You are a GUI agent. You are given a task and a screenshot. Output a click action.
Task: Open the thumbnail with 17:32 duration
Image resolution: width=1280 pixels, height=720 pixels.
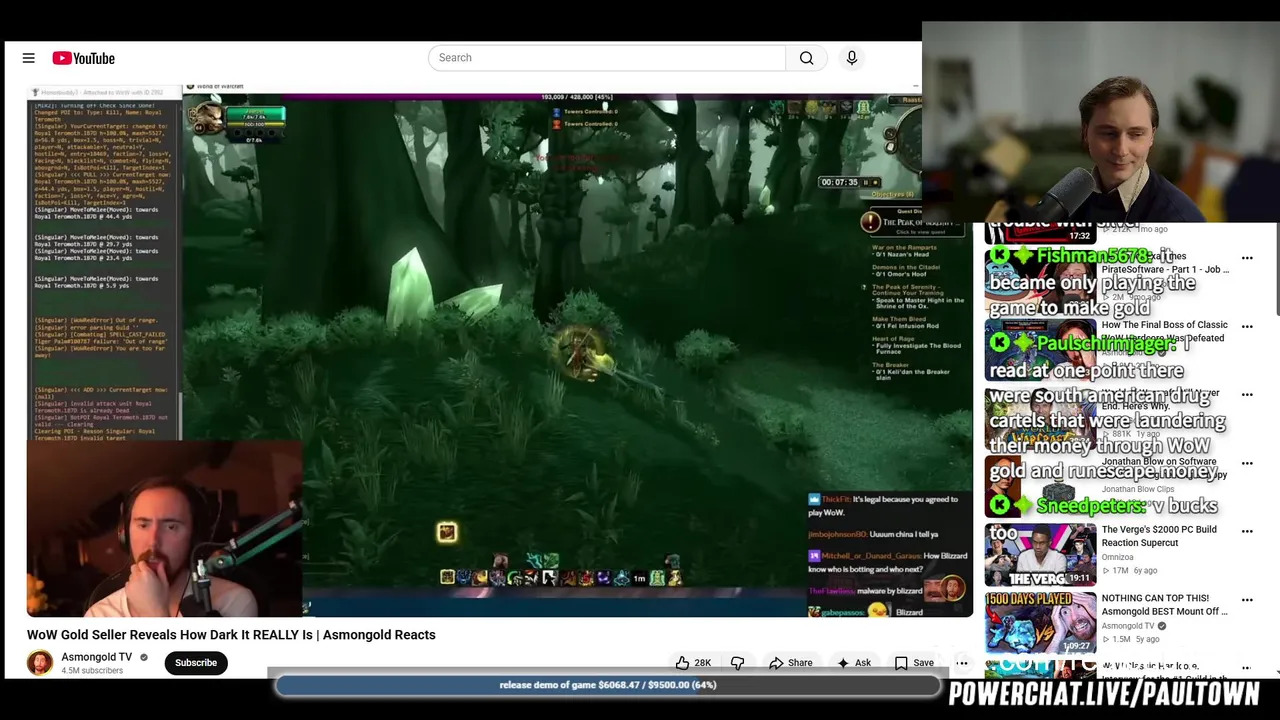point(1040,233)
